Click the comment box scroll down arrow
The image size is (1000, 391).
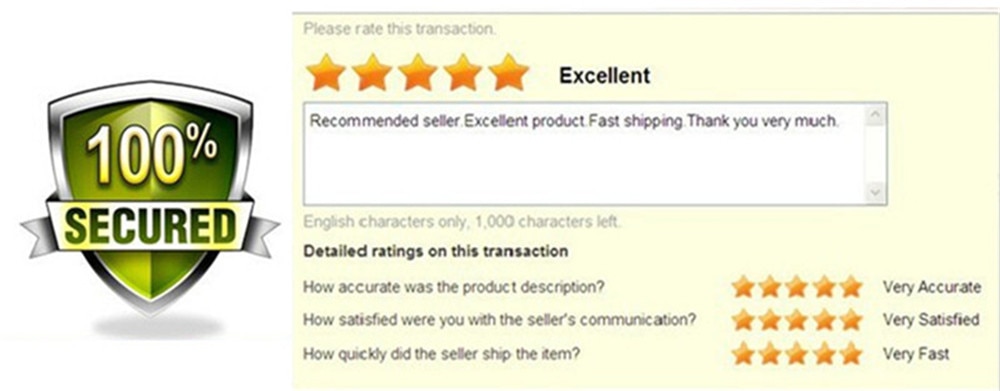click(875, 191)
